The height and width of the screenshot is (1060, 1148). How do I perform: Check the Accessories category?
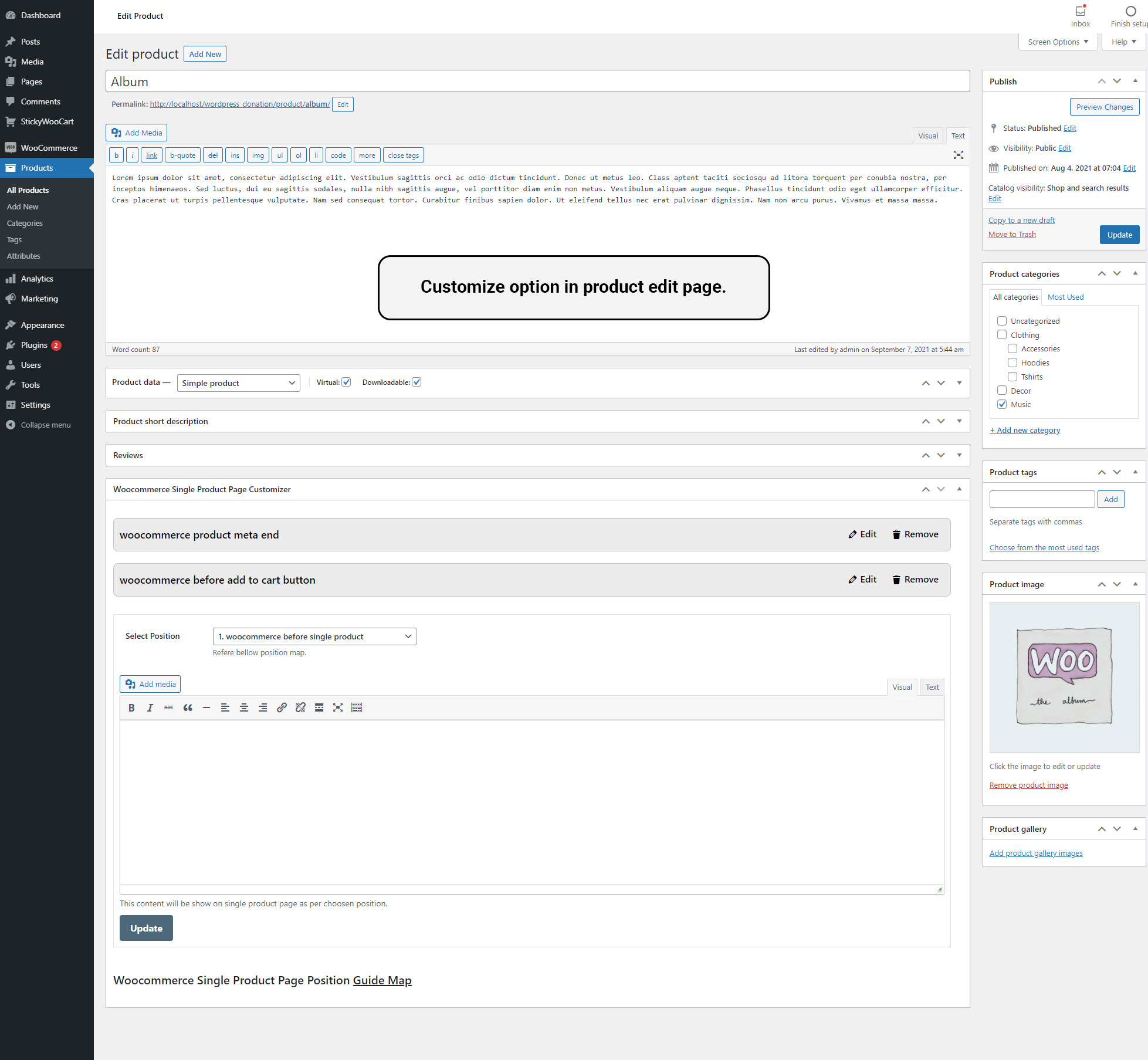coord(1012,348)
